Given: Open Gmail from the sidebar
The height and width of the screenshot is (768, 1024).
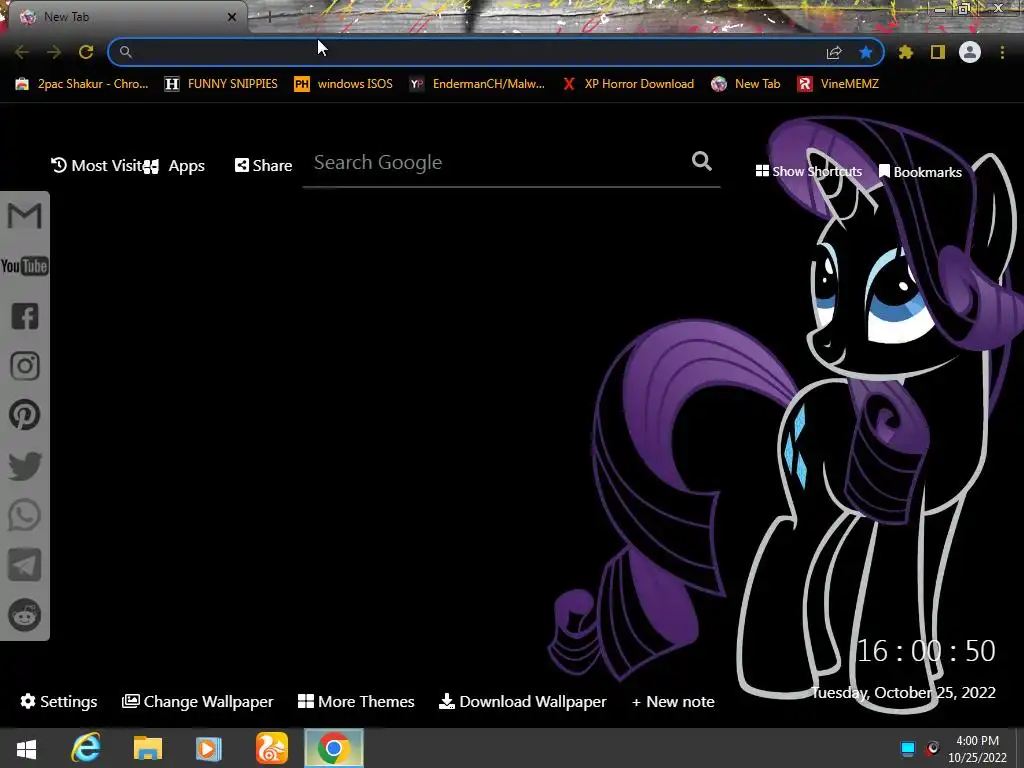Looking at the screenshot, I should [24, 216].
